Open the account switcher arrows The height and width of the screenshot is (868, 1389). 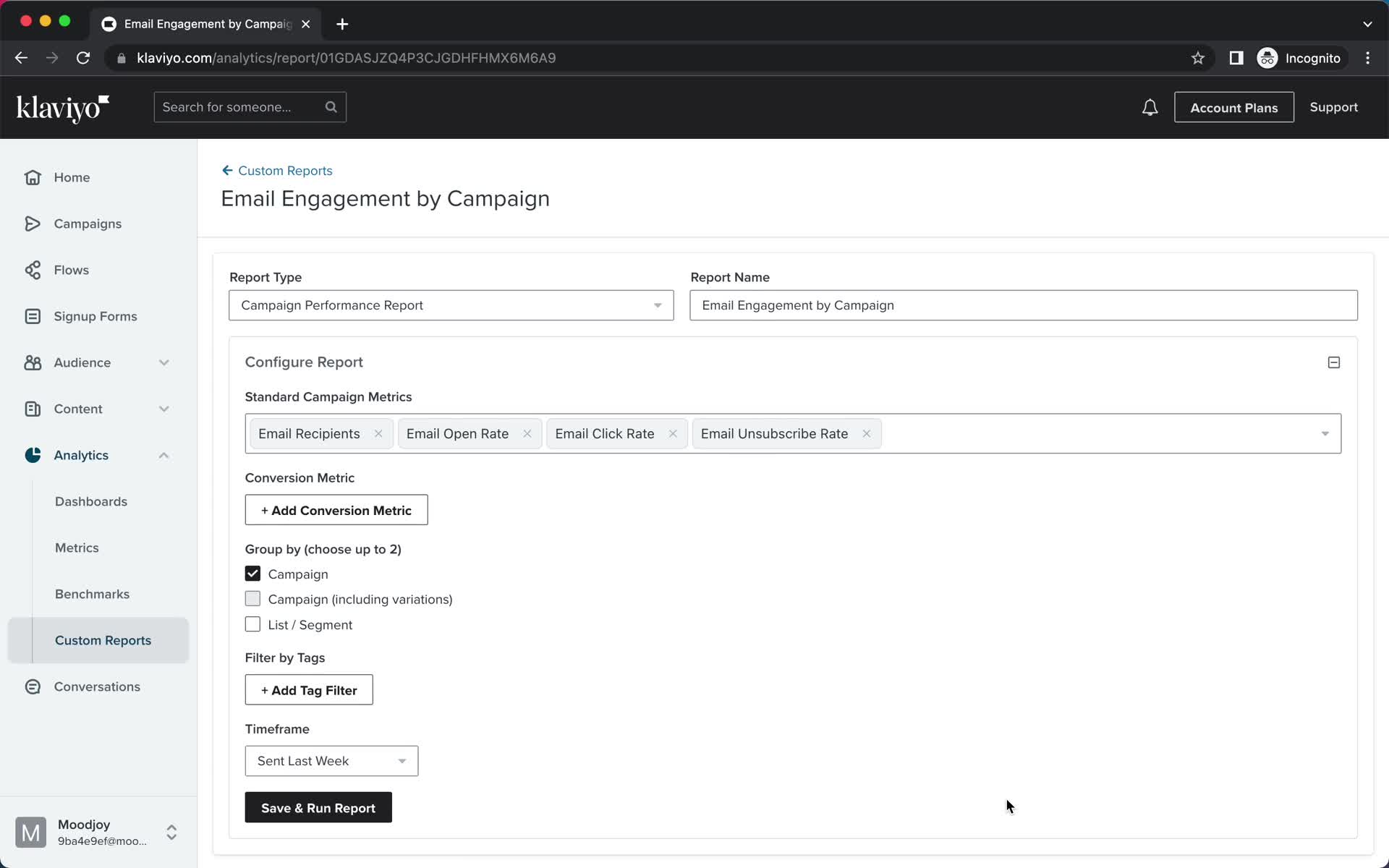[171, 833]
